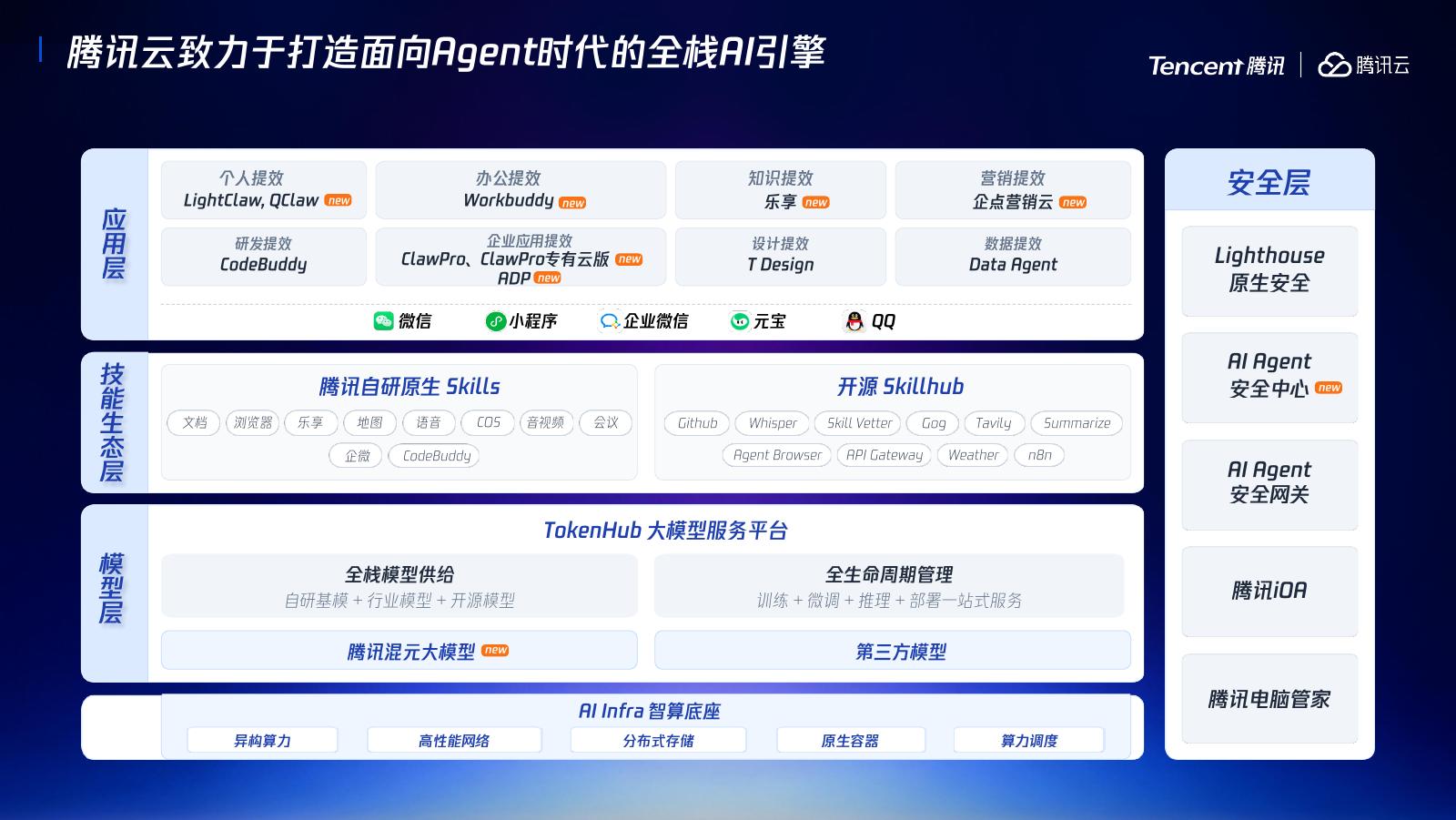The height and width of the screenshot is (820, 1456).
Task: Select the Tavily skill pill
Action: click(x=994, y=422)
